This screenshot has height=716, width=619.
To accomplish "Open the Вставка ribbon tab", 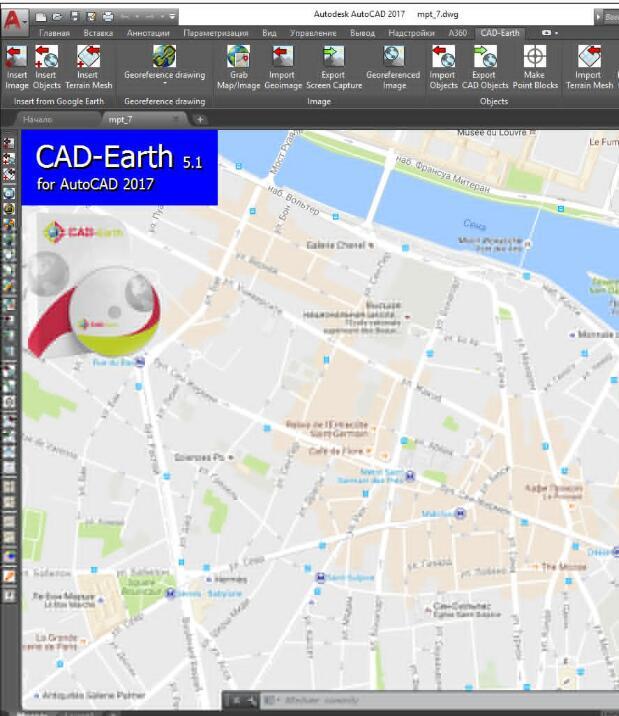I will coord(98,33).
